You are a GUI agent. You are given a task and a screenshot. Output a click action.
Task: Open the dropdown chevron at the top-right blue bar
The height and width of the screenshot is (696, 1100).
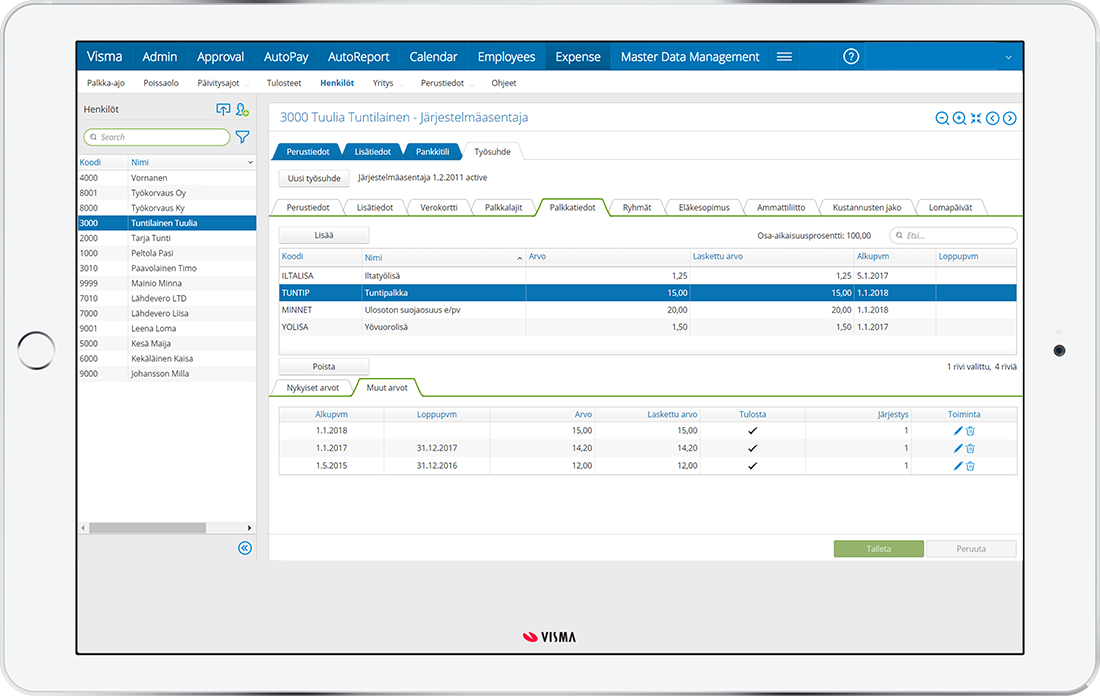point(1008,56)
